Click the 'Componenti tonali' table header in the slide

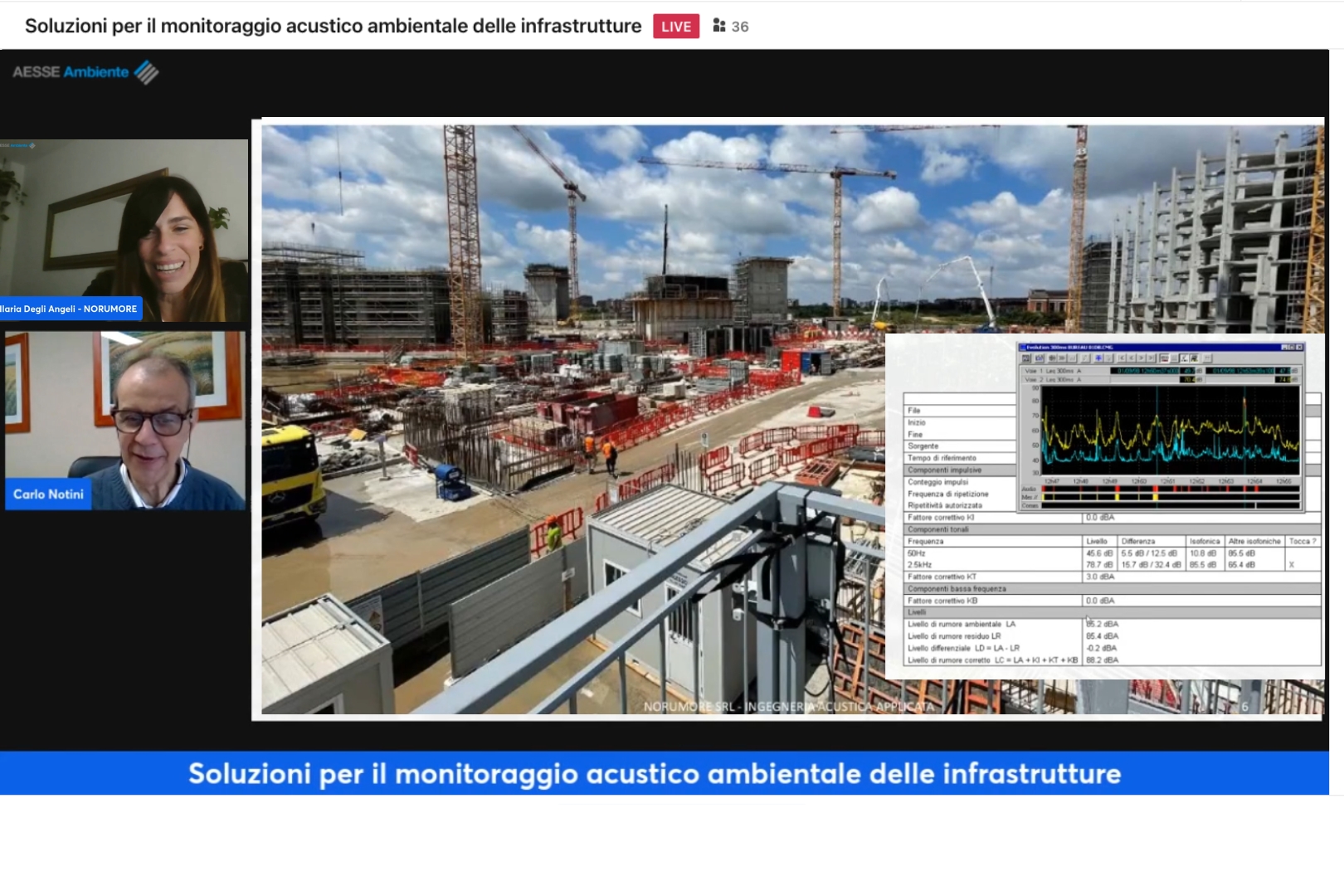tap(1112, 529)
